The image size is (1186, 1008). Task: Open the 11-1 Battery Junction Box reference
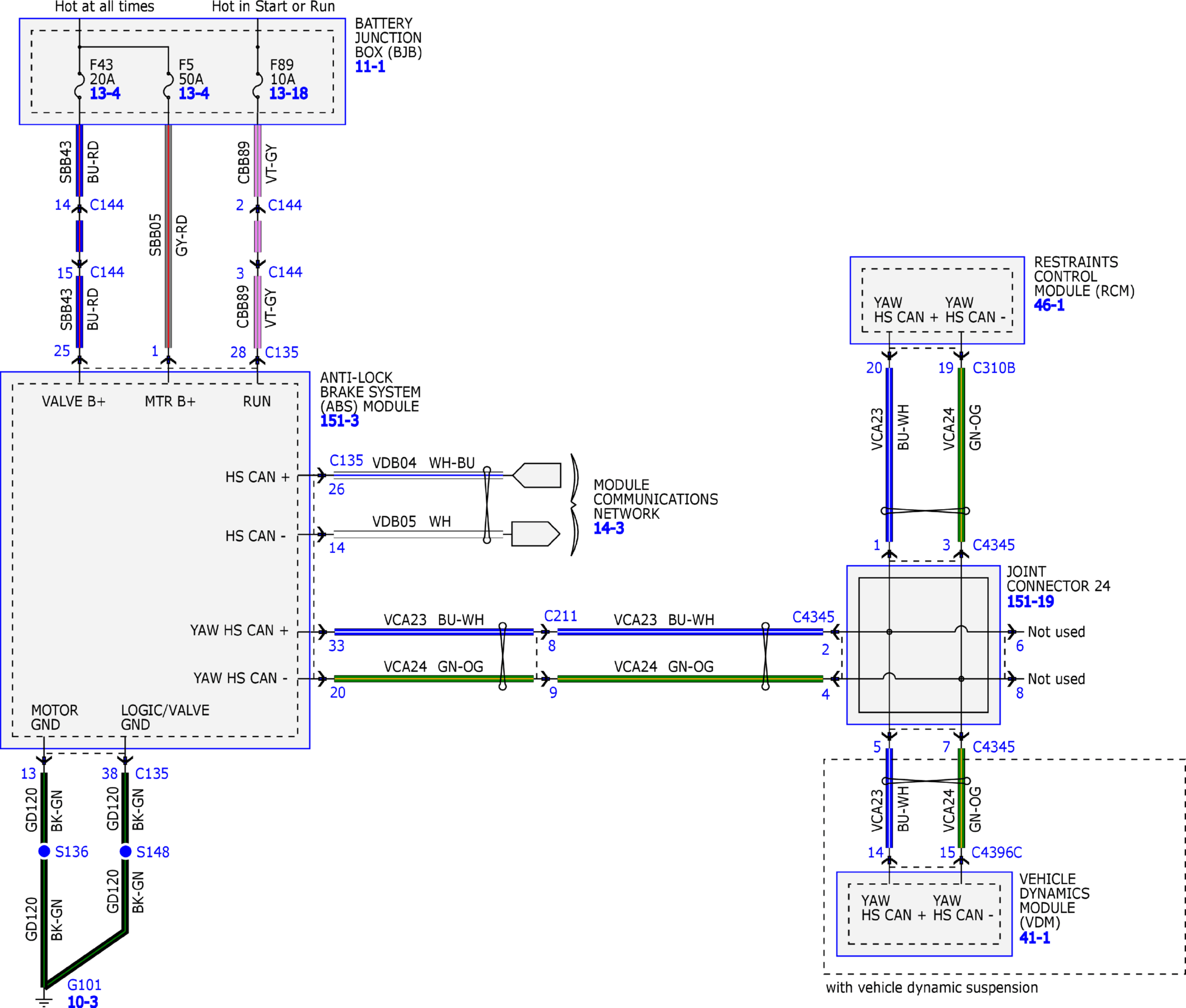tap(370, 66)
